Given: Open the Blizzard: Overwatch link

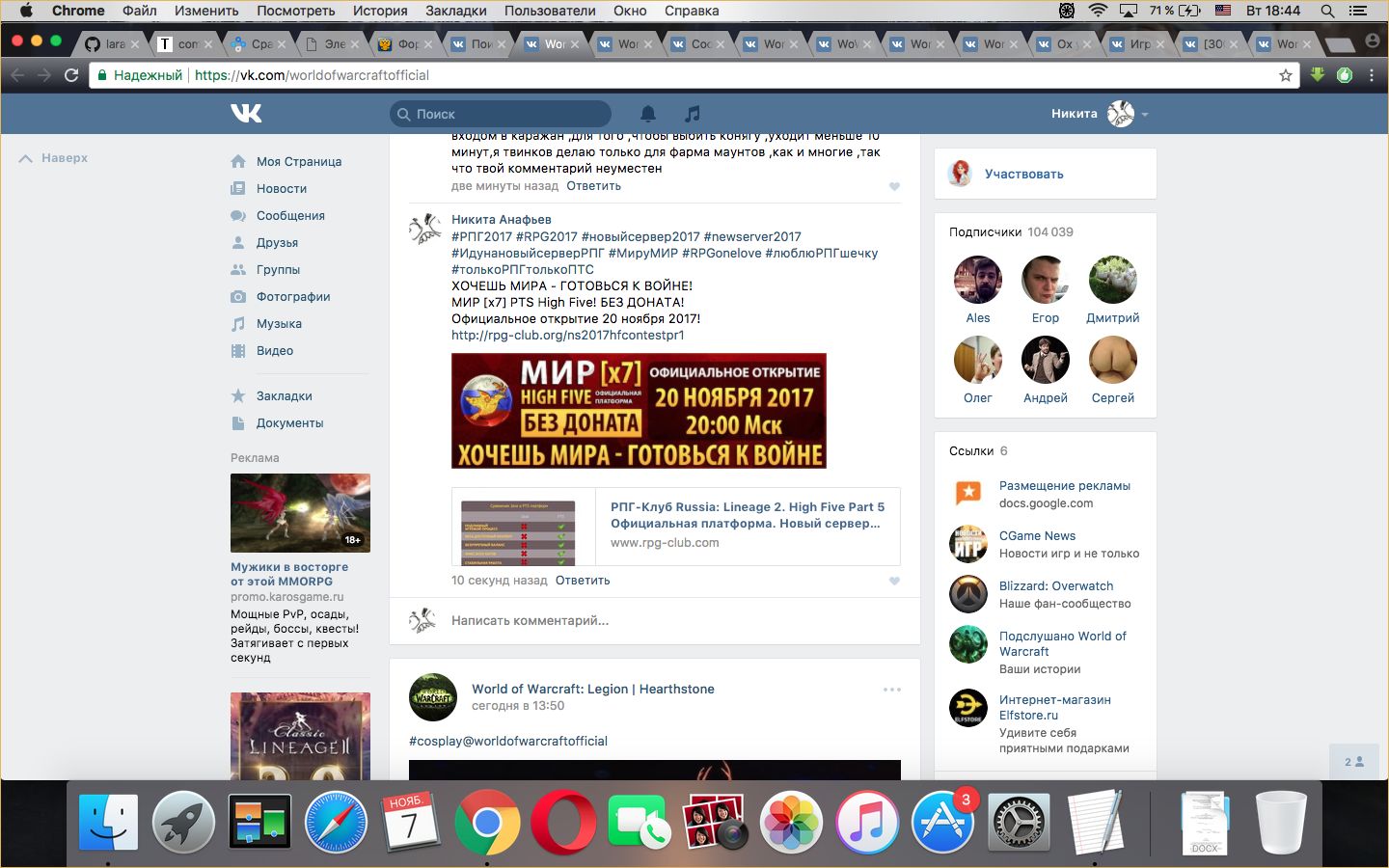Looking at the screenshot, I should tap(1056, 586).
